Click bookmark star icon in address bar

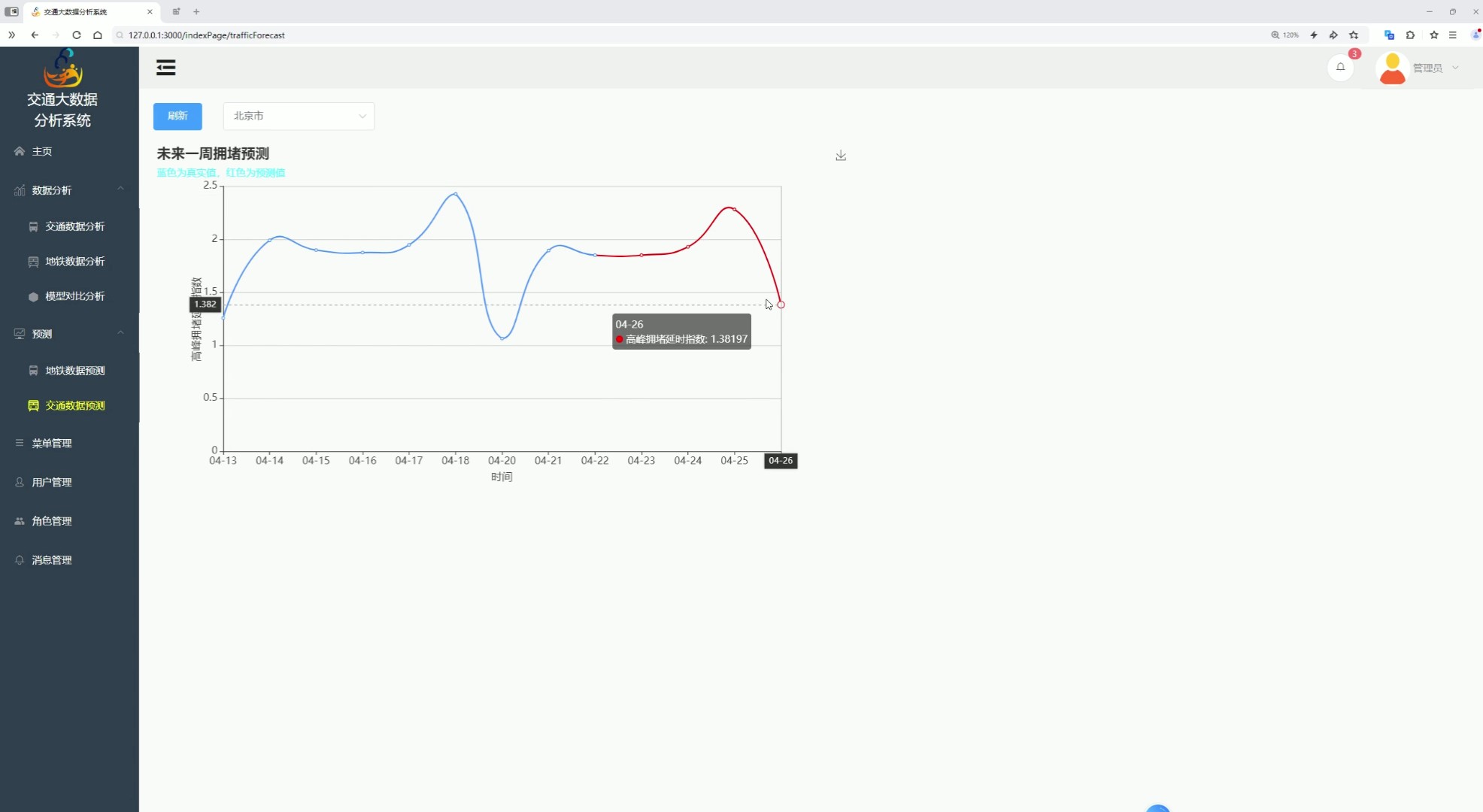tap(1354, 35)
